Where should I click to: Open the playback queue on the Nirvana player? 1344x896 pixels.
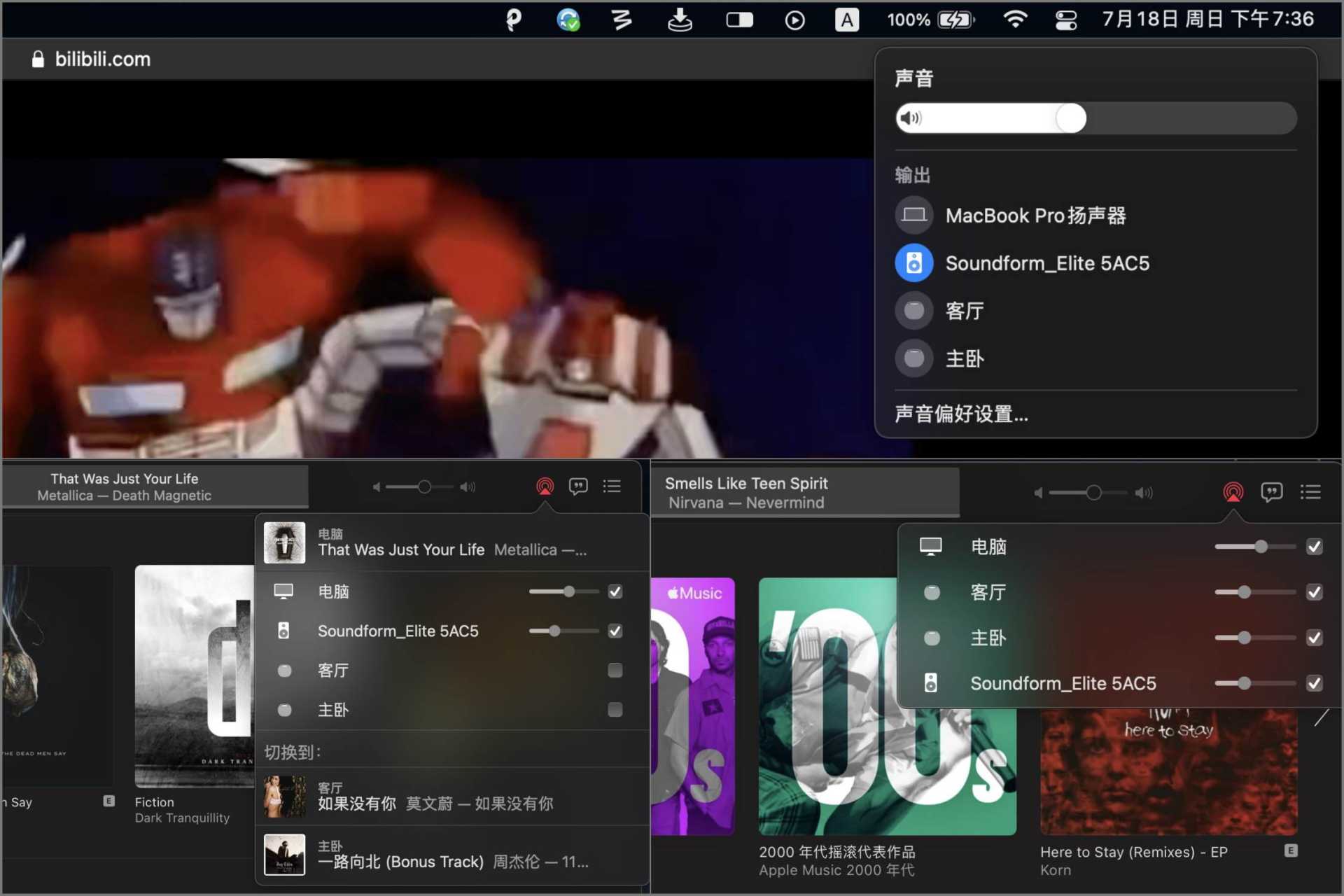pos(1310,492)
